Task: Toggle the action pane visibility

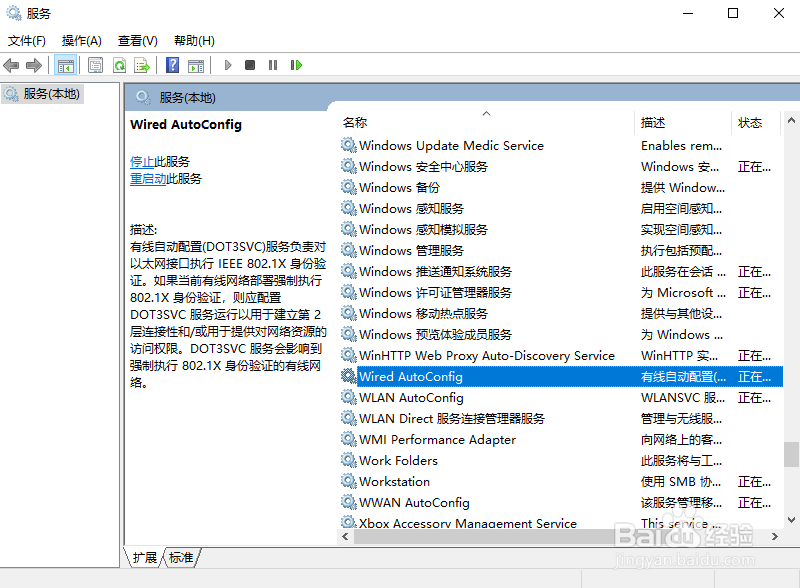Action: (x=196, y=64)
